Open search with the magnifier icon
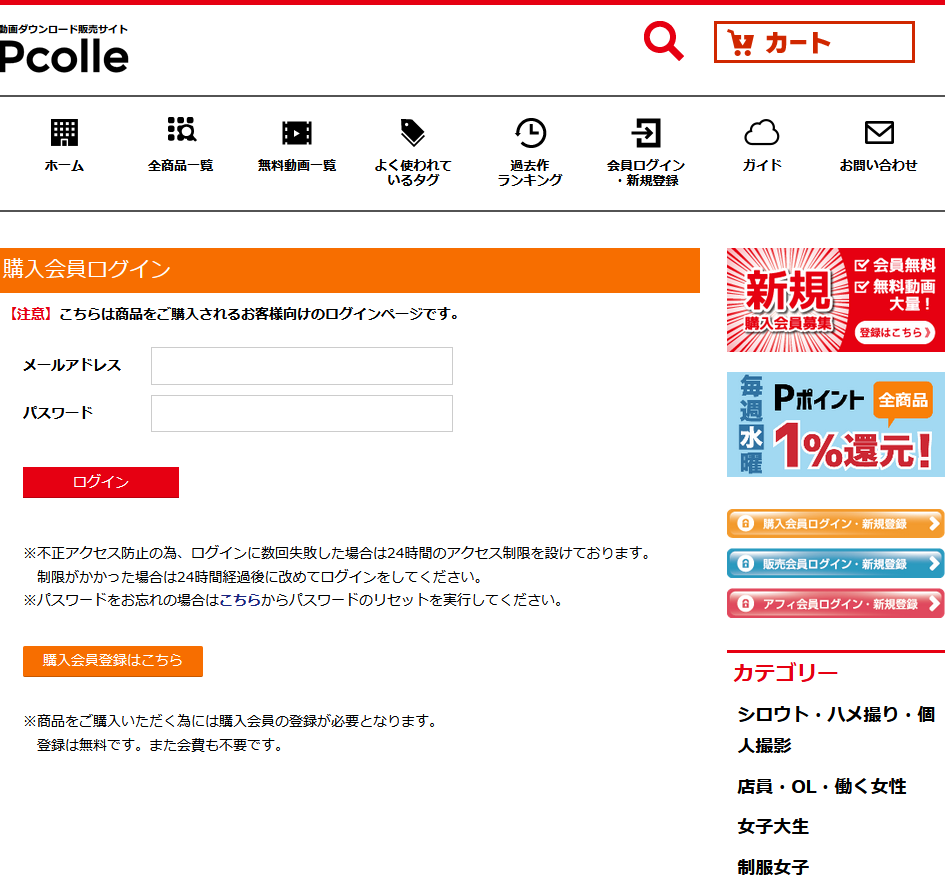945x880 pixels. pos(662,42)
